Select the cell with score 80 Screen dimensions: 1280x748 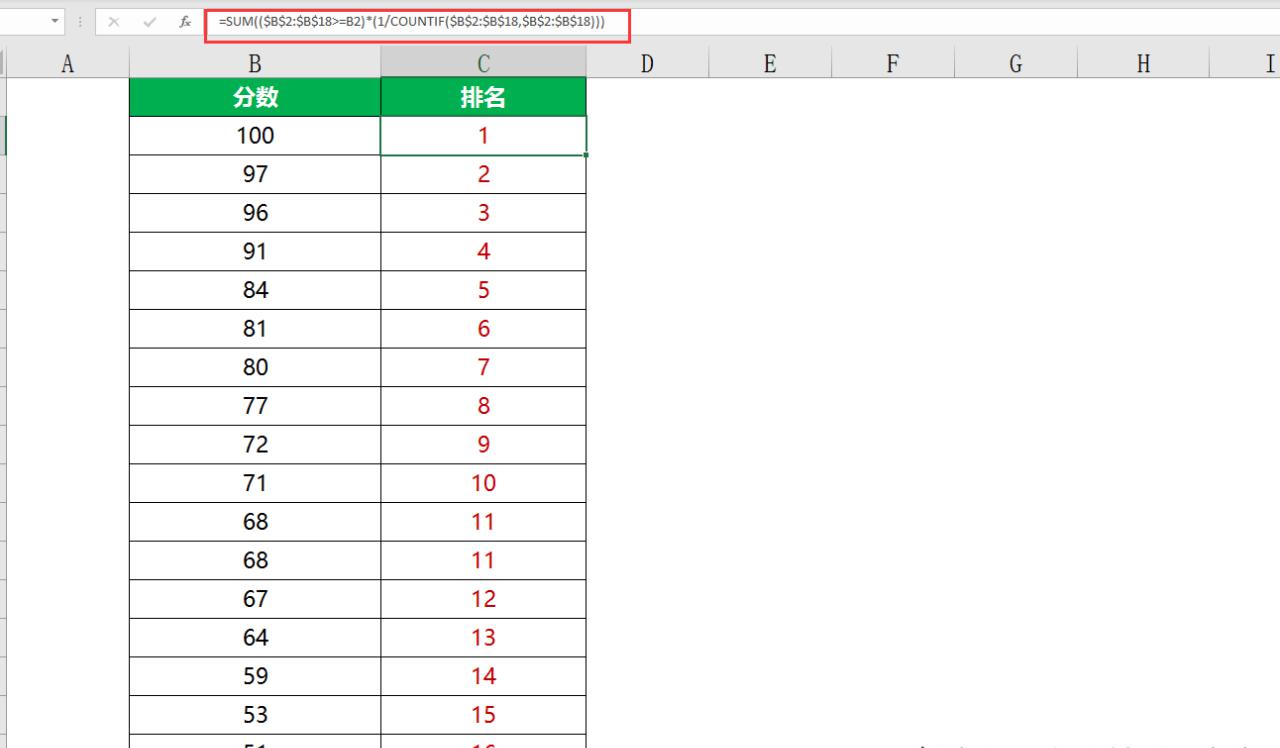pos(255,367)
